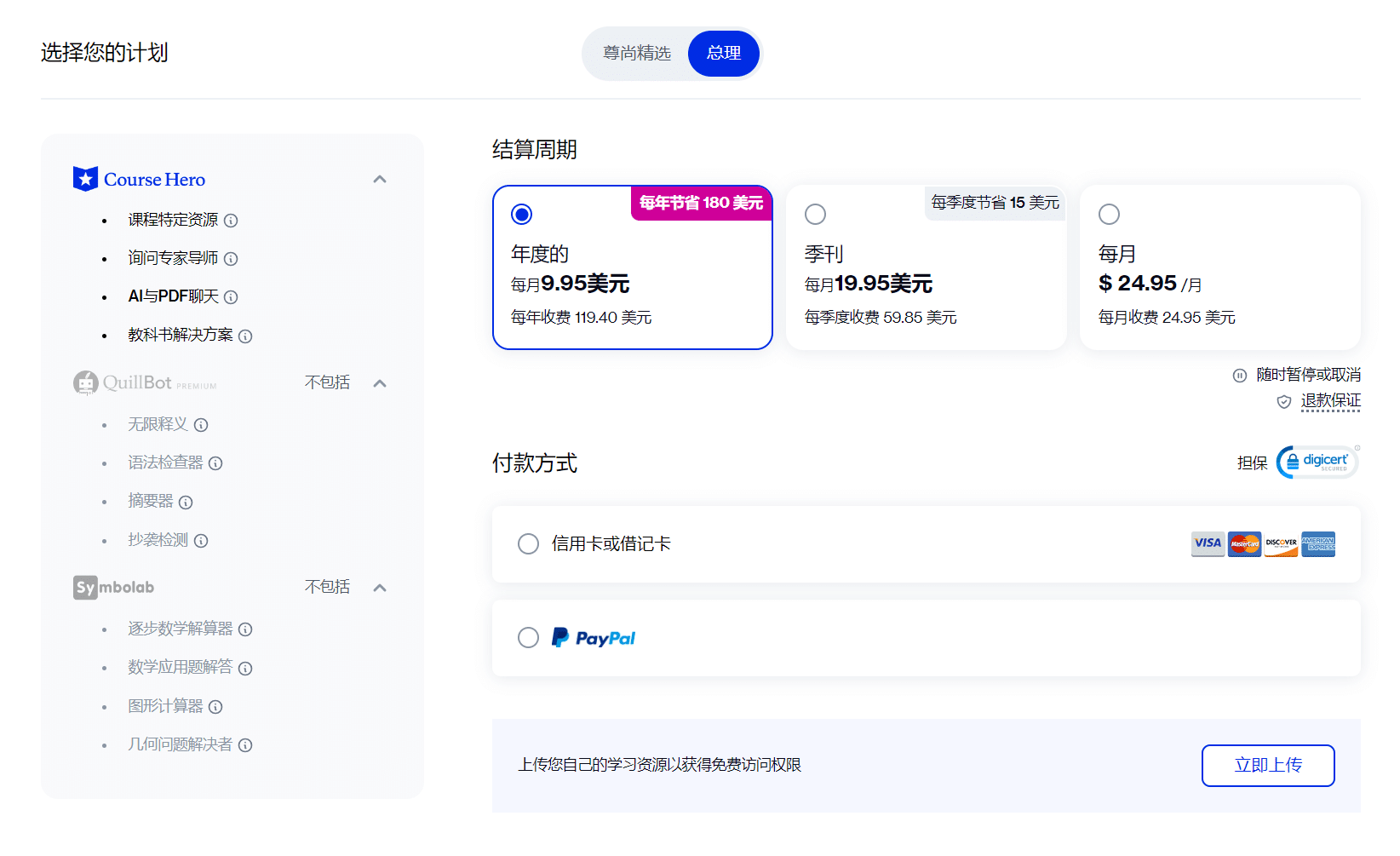Image resolution: width=1400 pixels, height=856 pixels.
Task: Switch to the 总理 tab
Action: pyautogui.click(x=723, y=53)
